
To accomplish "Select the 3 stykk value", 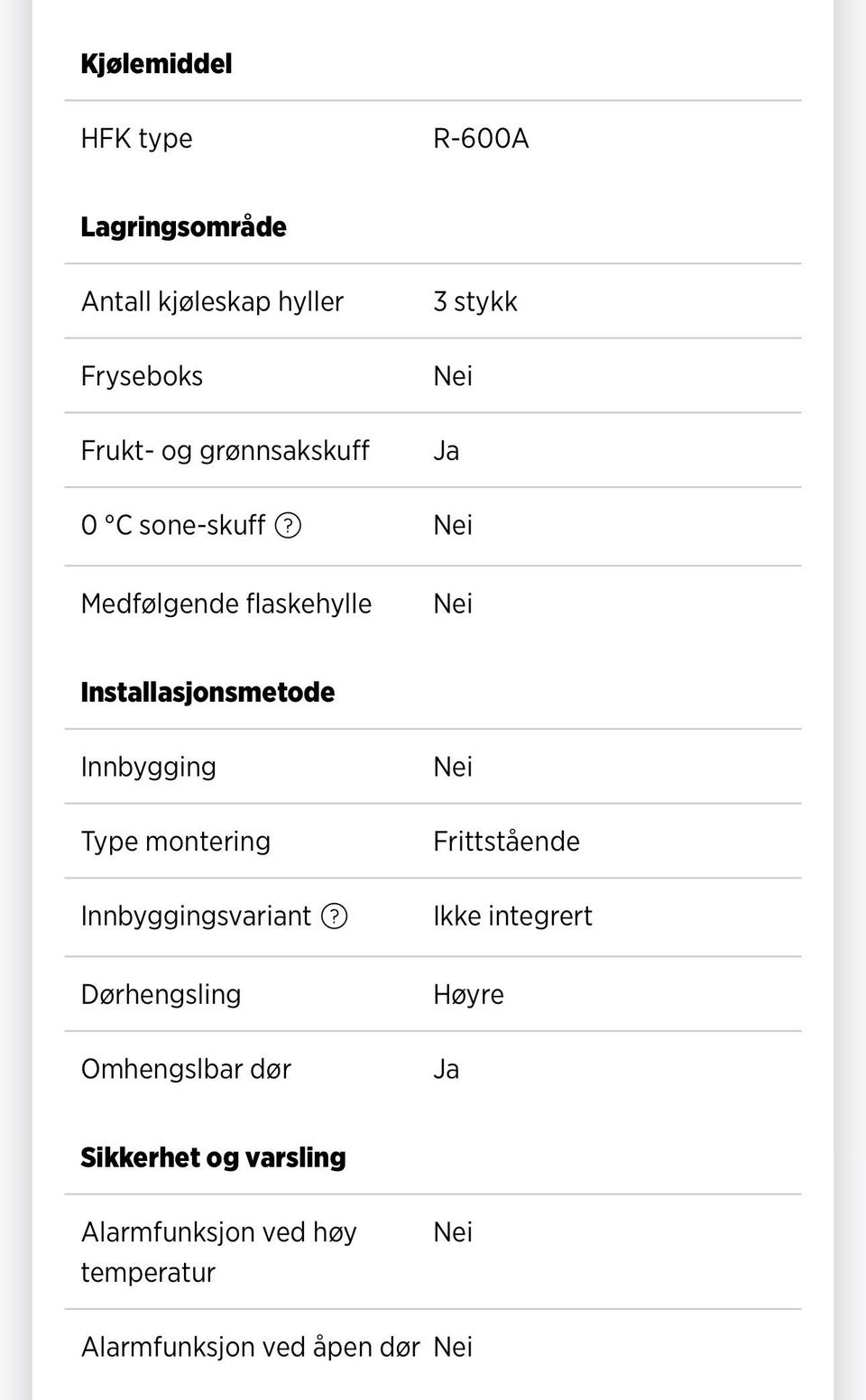I will 475,302.
